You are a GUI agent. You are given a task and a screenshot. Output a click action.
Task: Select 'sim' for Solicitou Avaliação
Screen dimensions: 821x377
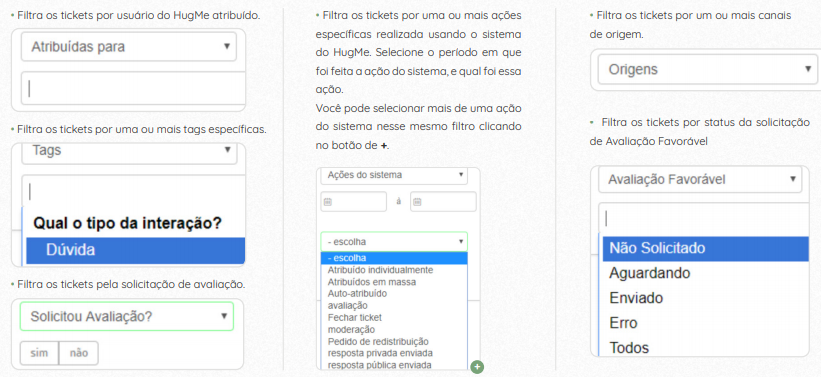coord(39,353)
